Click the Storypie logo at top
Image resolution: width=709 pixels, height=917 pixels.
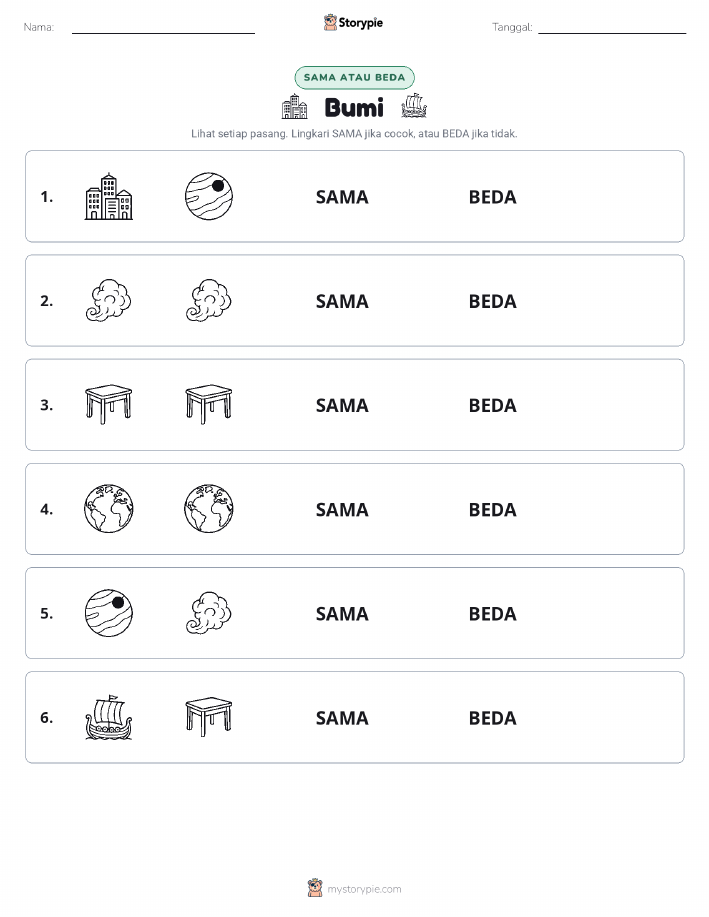(x=353, y=23)
